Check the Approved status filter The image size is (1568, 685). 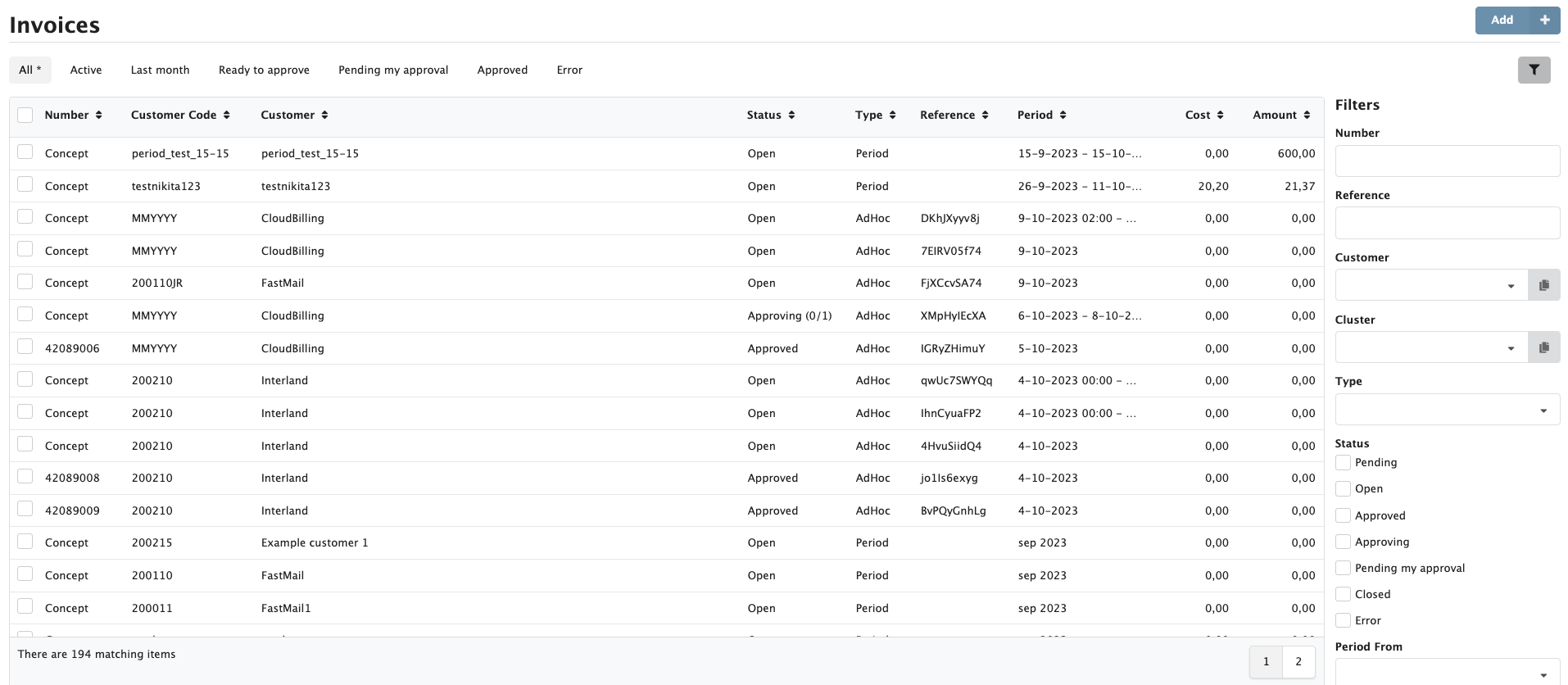(x=1343, y=515)
